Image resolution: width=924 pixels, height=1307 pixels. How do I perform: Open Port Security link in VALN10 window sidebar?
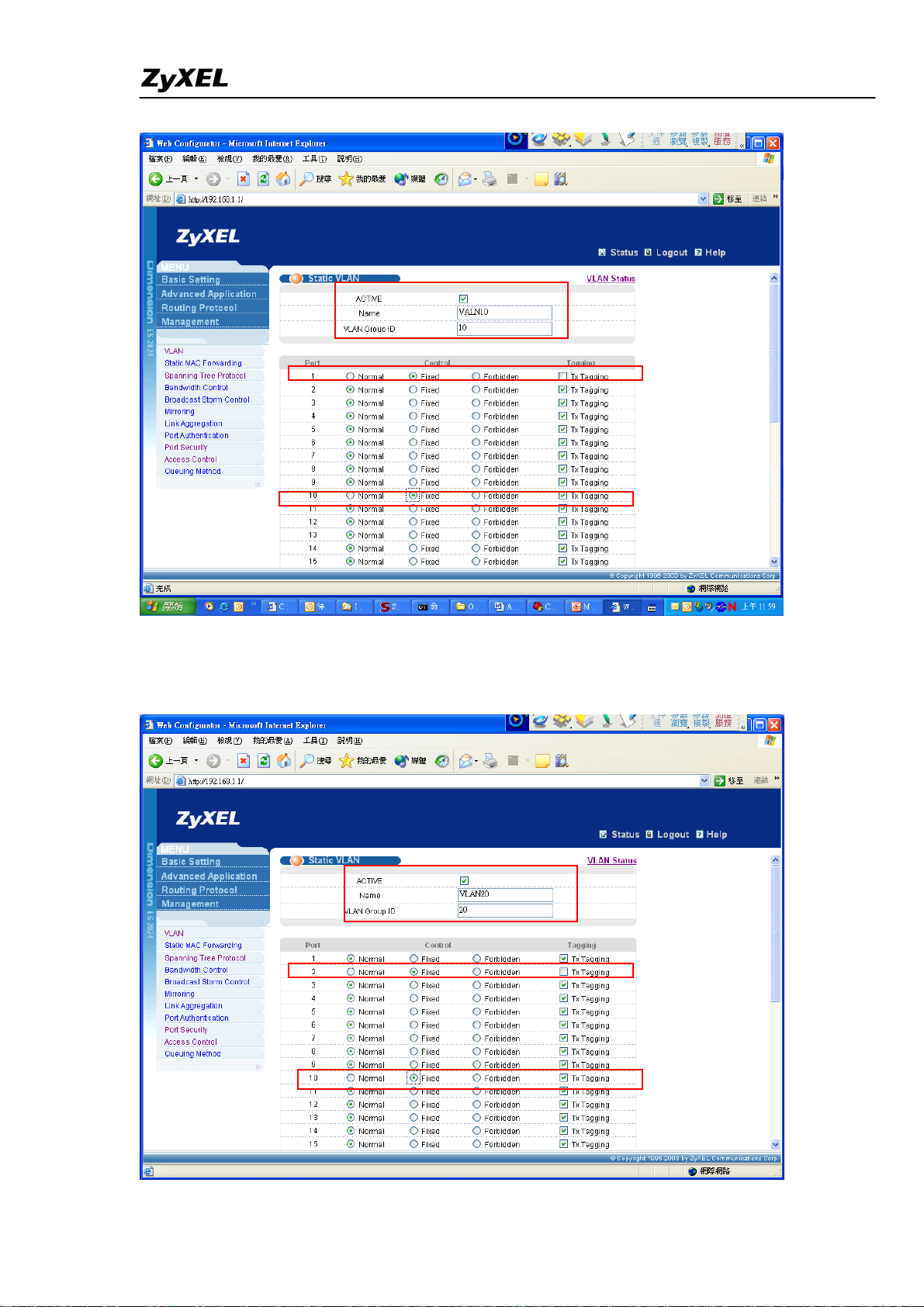coord(185,448)
